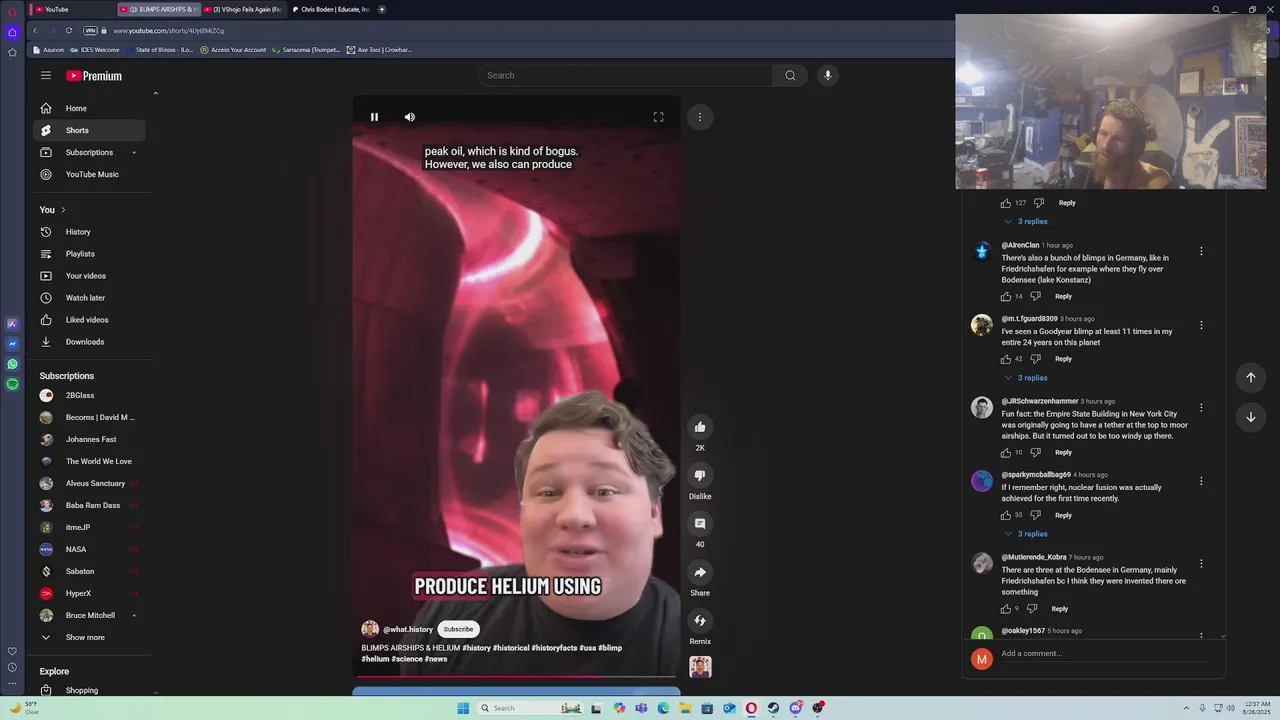Screen dimensions: 1280x720
Task: Open the YouTube guide hamburger menu
Action: pyautogui.click(x=46, y=75)
